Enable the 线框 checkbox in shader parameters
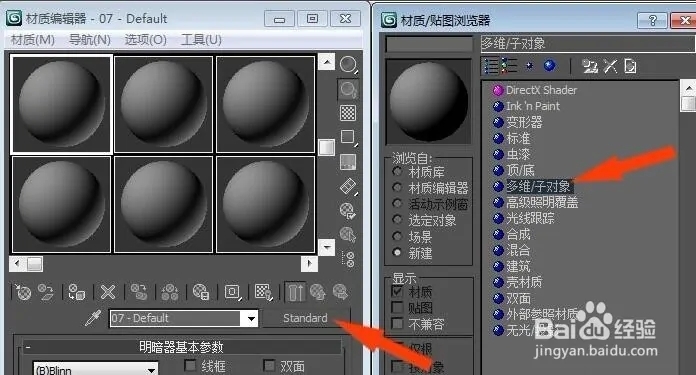 (x=190, y=366)
